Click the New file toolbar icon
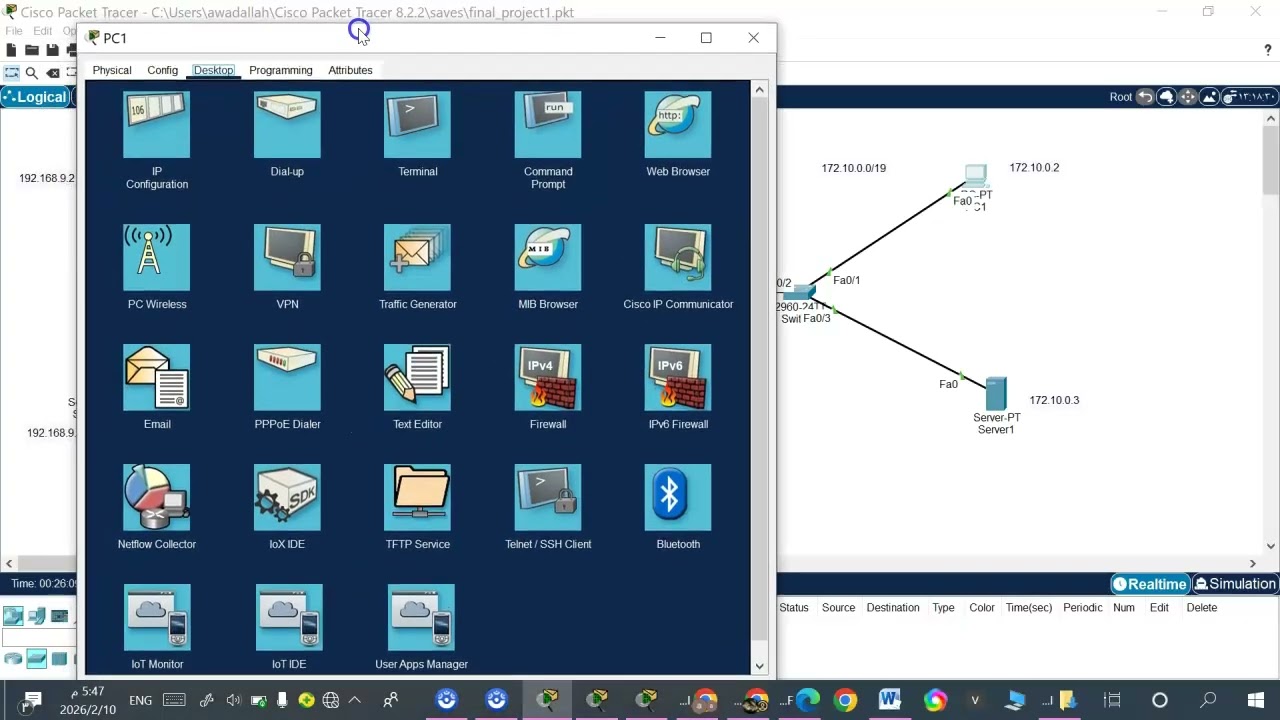 click(x=11, y=50)
